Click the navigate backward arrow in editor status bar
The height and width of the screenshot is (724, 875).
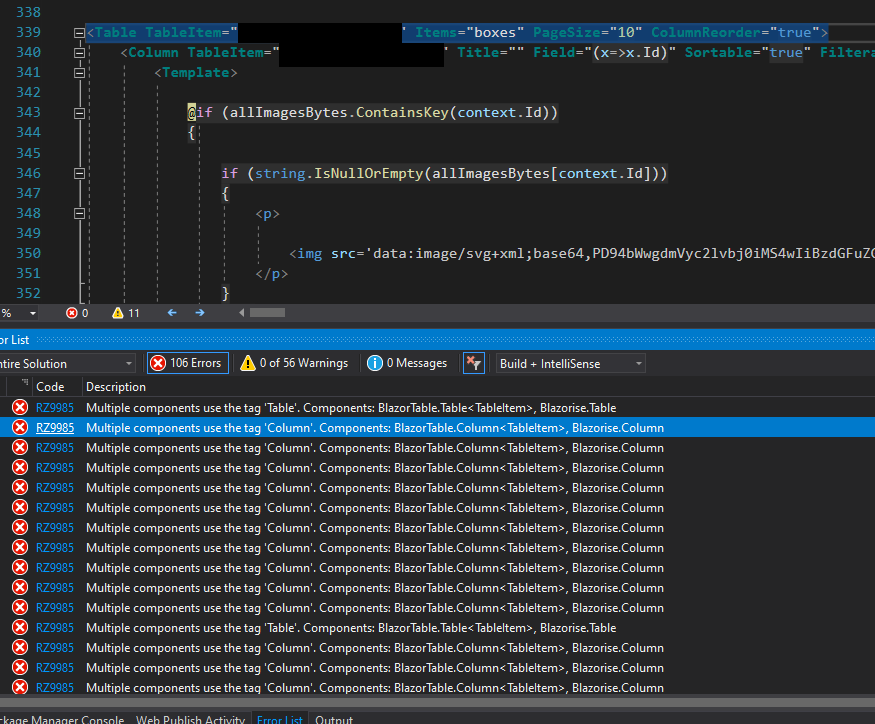coord(171,312)
